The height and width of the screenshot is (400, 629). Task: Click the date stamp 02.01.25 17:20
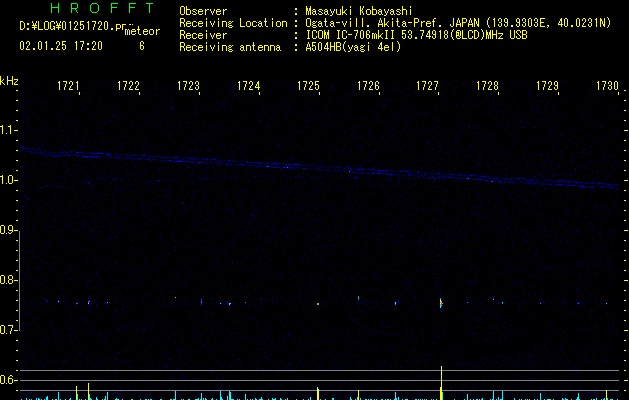click(61, 46)
